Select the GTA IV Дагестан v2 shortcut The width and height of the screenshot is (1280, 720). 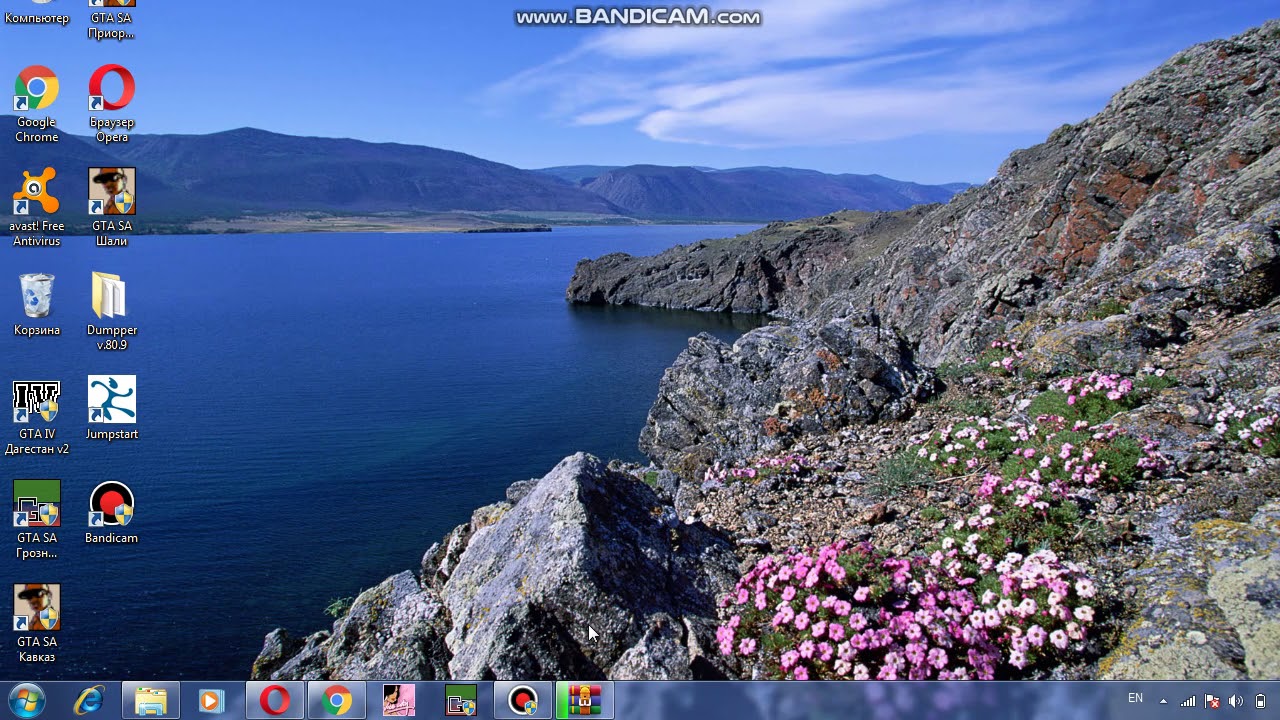(37, 417)
